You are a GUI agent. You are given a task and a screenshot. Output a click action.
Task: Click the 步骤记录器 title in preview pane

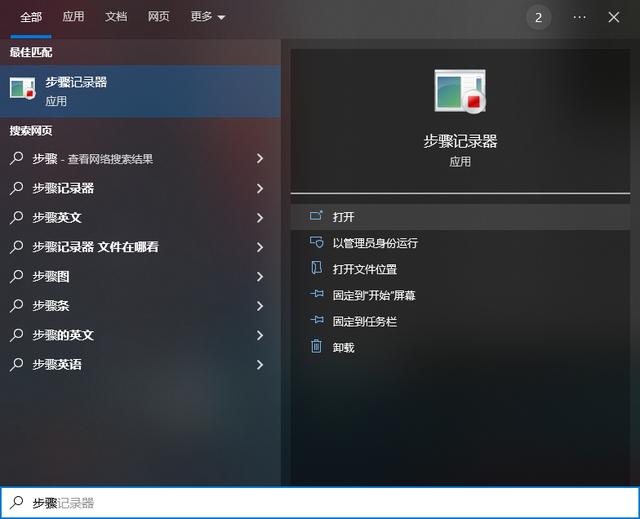(x=460, y=141)
